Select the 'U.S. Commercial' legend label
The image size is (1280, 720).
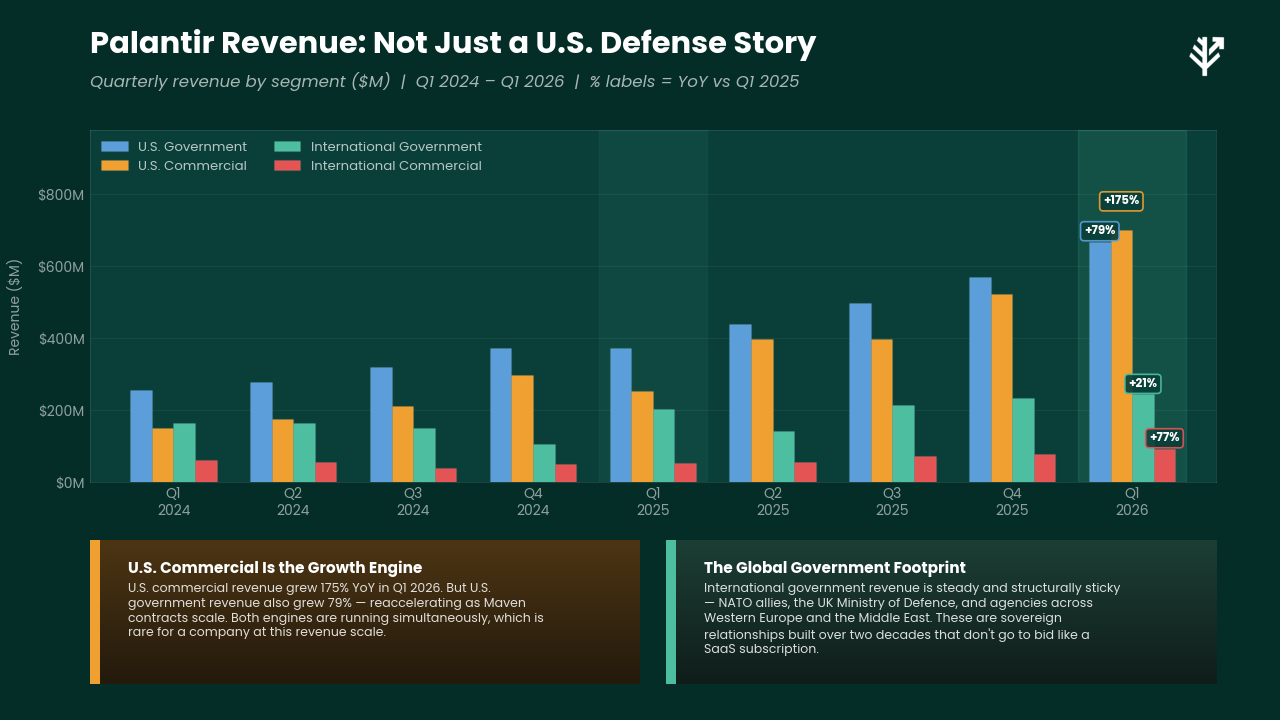coord(192,166)
